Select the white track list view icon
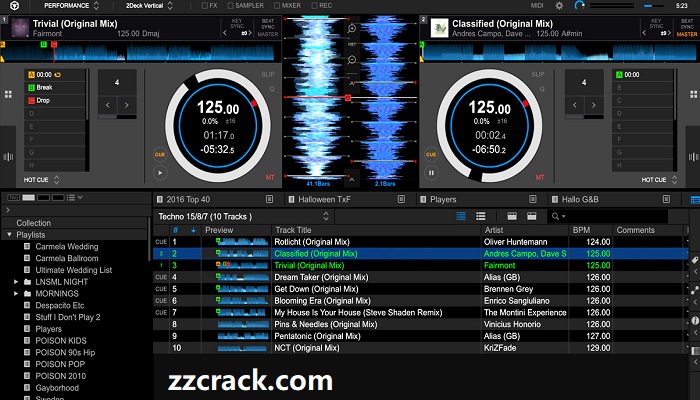Viewport: 700px width, 400px height. [x=481, y=216]
